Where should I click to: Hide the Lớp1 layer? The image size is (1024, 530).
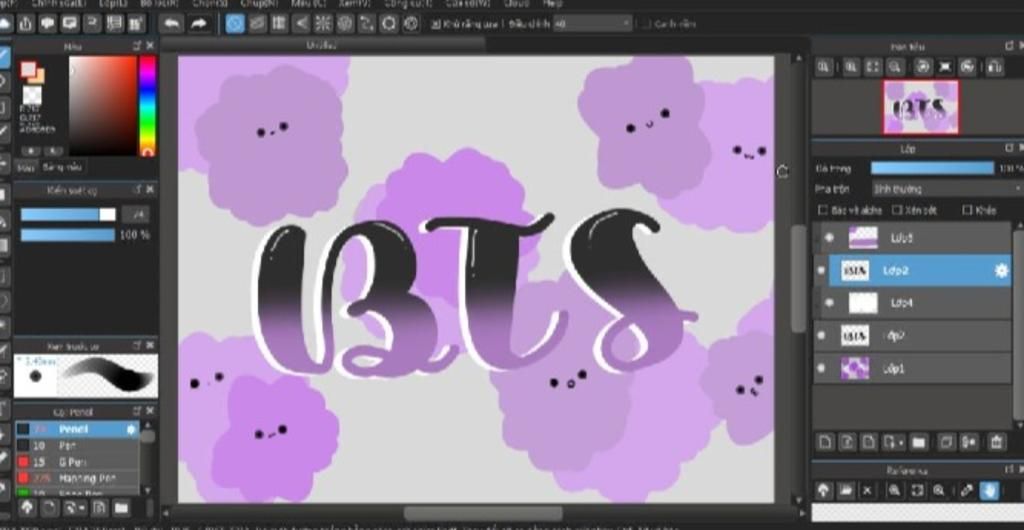[x=822, y=368]
